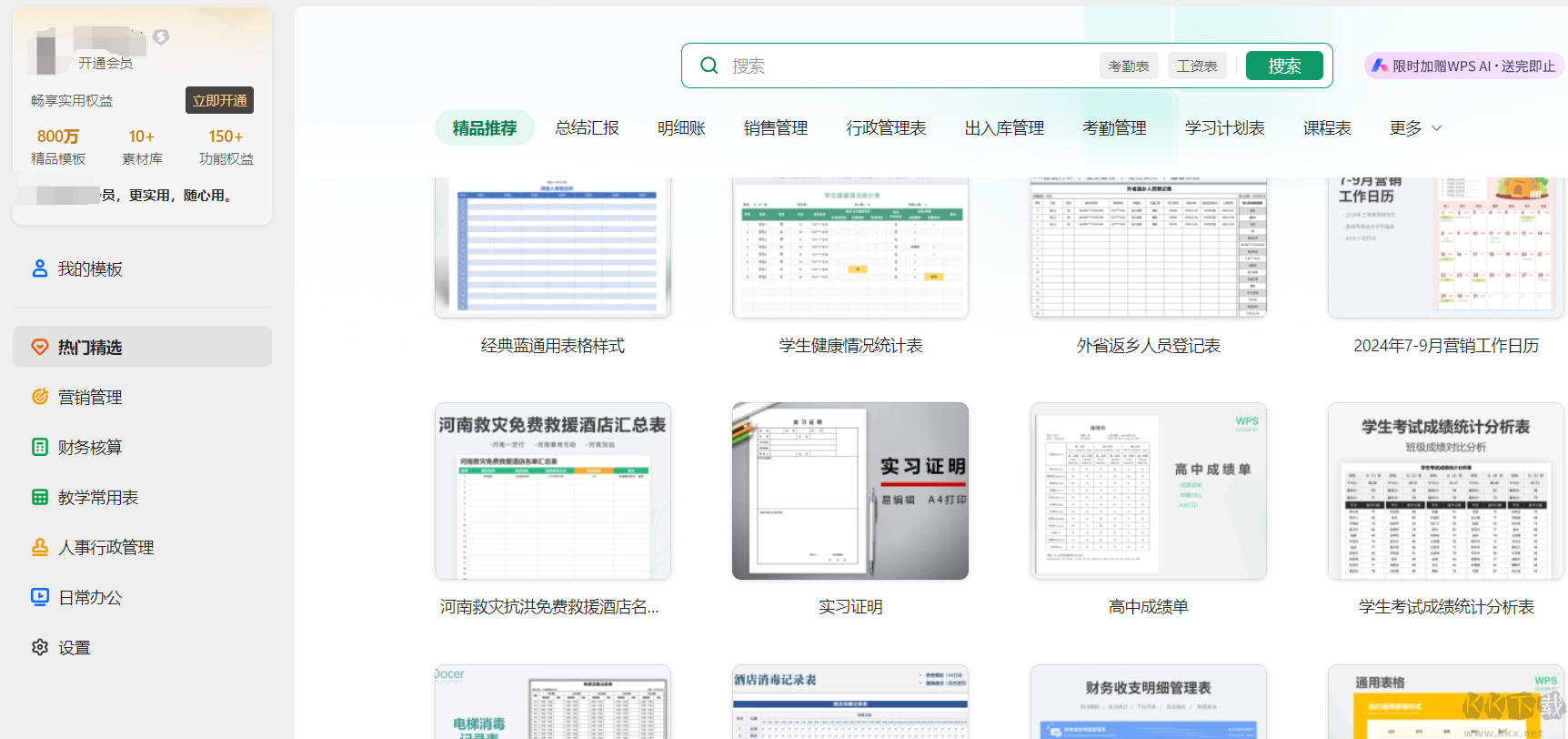Viewport: 1568px width, 739px height.
Task: Open 经典蓝通用表格样式 template thumbnail
Action: point(553,248)
